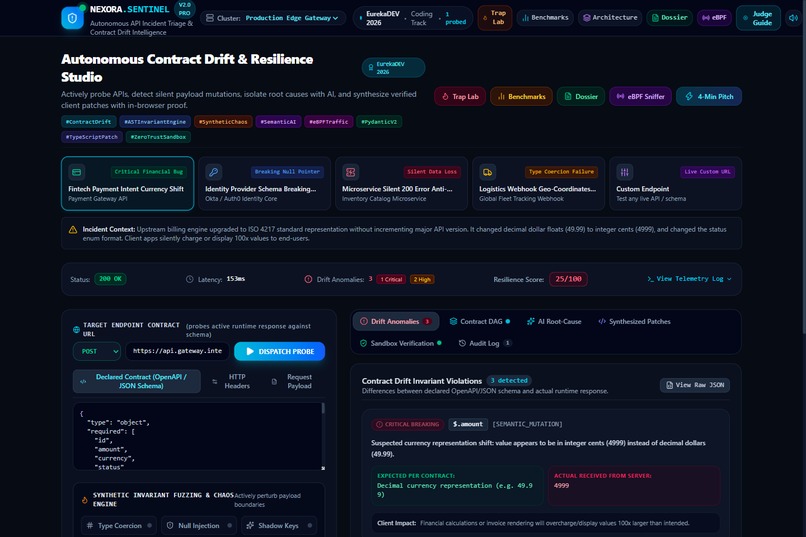Select the #SyntheticChaos tag
This screenshot has width=806, height=537.
coord(223,122)
